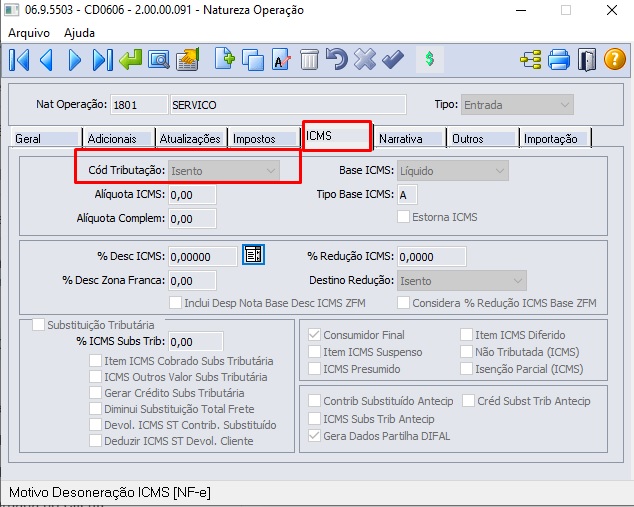Copy the current record icon
This screenshot has height=507, width=634.
[253, 60]
